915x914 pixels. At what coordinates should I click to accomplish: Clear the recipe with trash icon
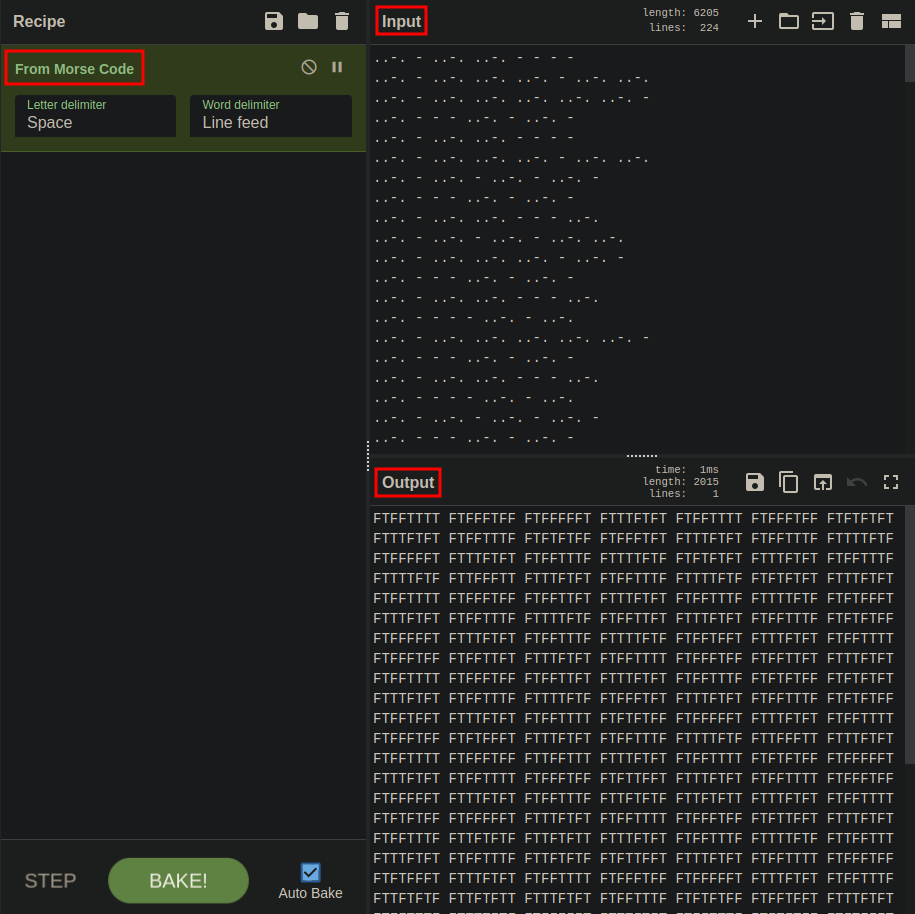click(x=342, y=21)
